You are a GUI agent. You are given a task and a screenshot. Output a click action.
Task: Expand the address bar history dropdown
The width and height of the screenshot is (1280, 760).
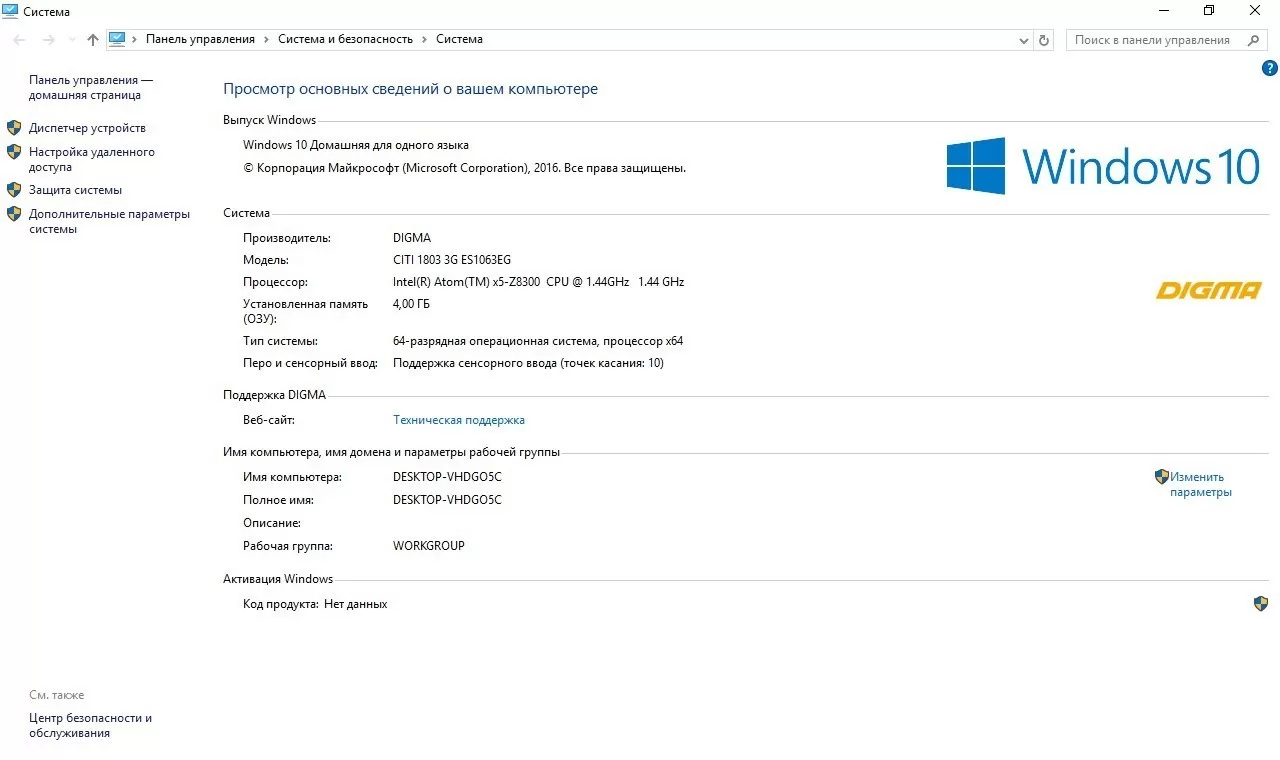pos(1023,40)
